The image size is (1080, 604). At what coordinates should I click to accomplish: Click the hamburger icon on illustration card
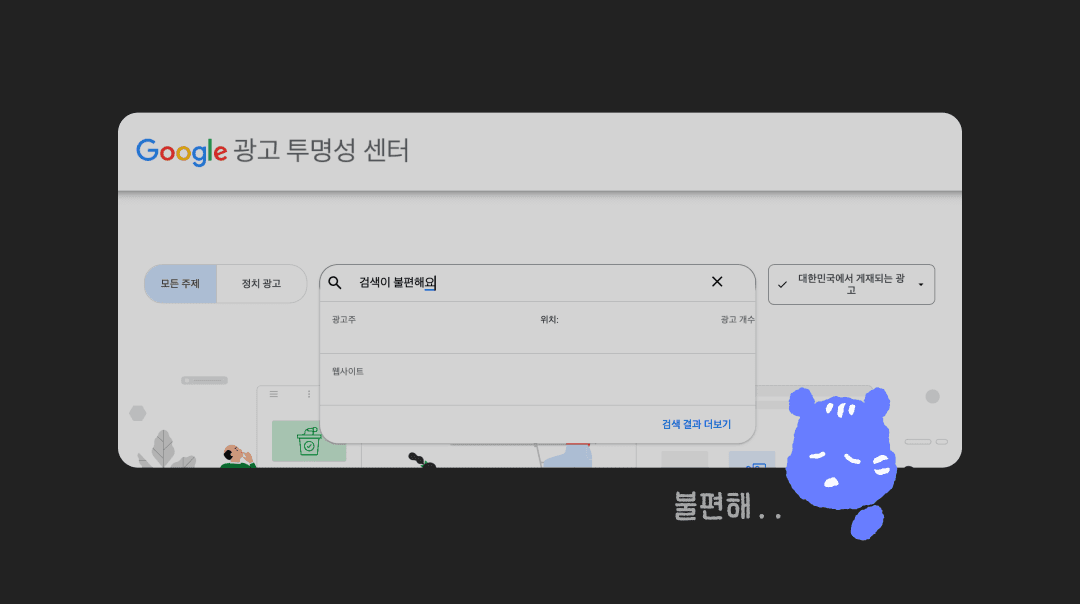(x=273, y=394)
